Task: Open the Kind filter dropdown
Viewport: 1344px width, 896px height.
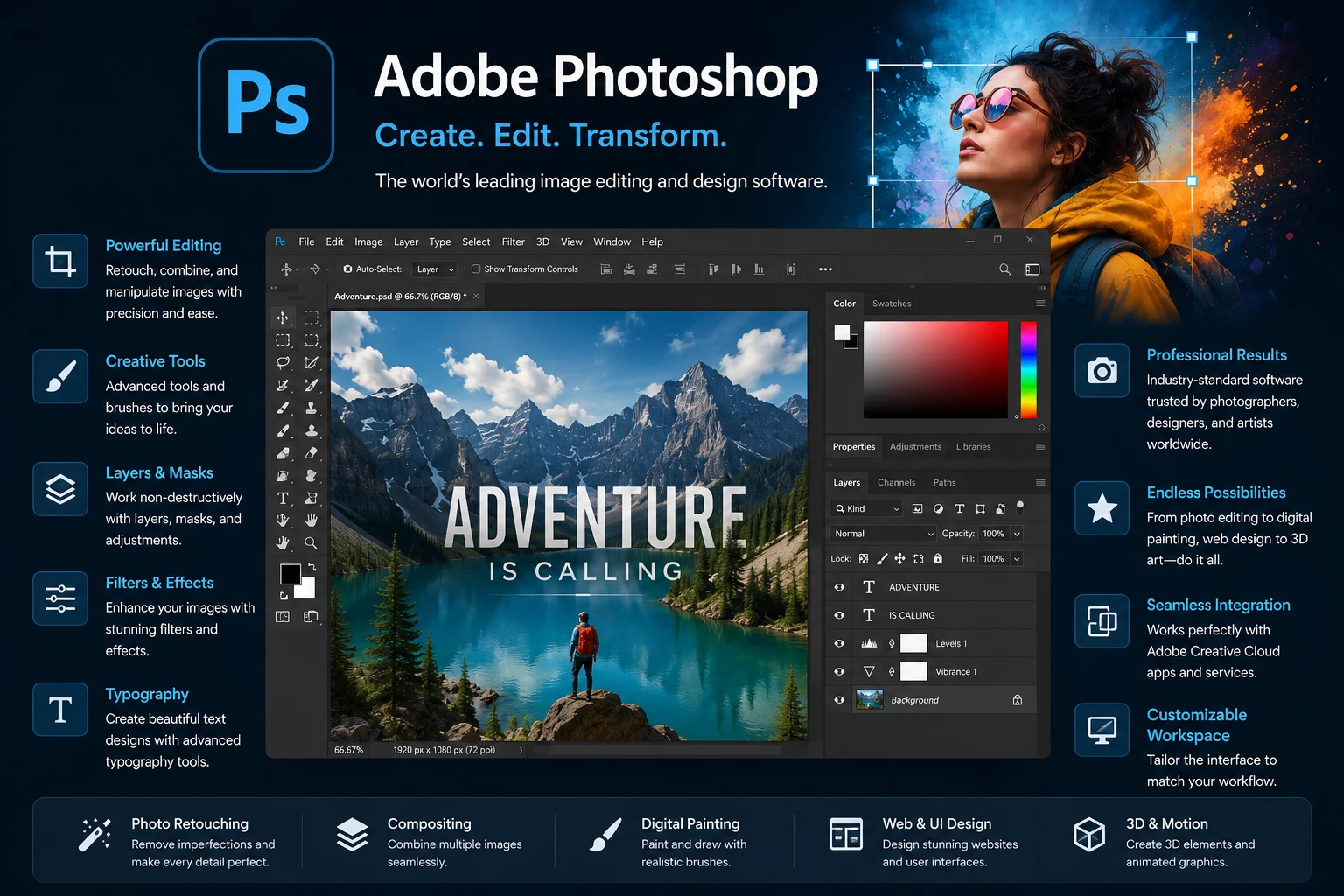Action: 866,508
